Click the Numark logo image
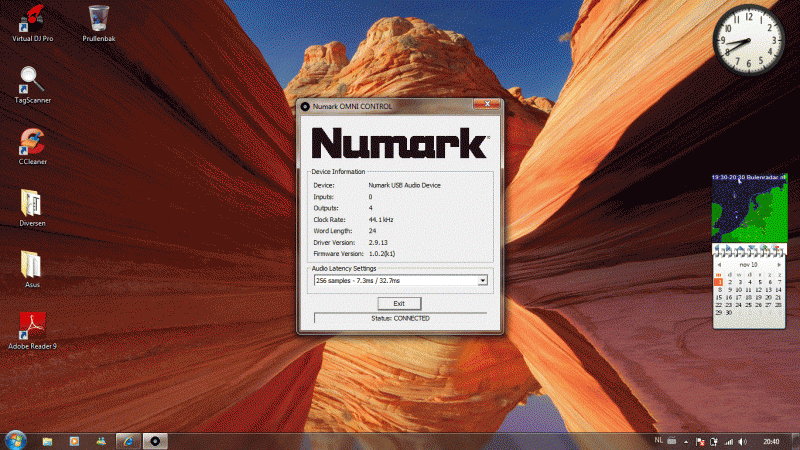The height and width of the screenshot is (450, 800). pos(401,142)
